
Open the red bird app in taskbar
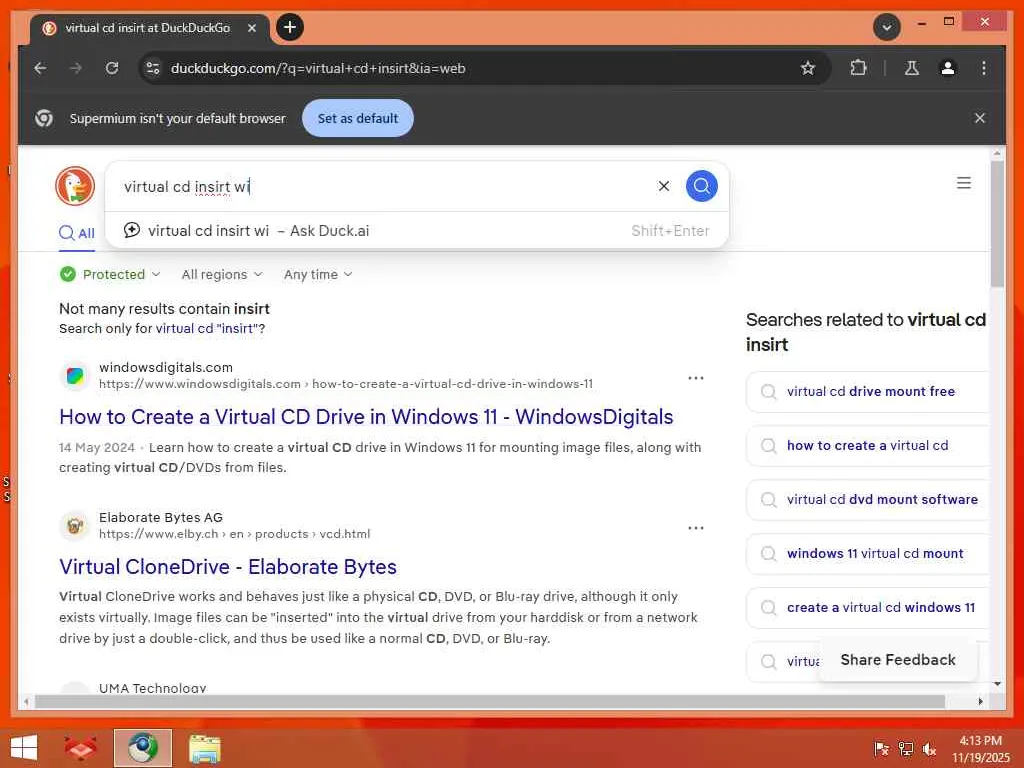click(x=80, y=748)
